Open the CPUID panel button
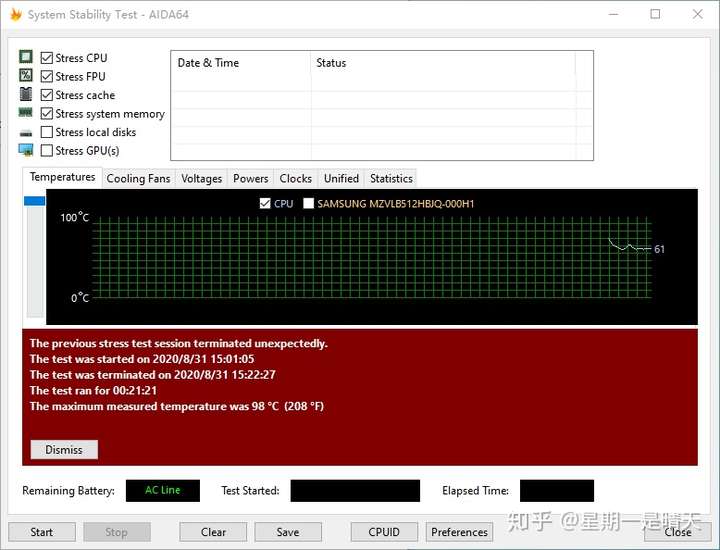Viewport: 720px width, 550px height. [x=384, y=532]
